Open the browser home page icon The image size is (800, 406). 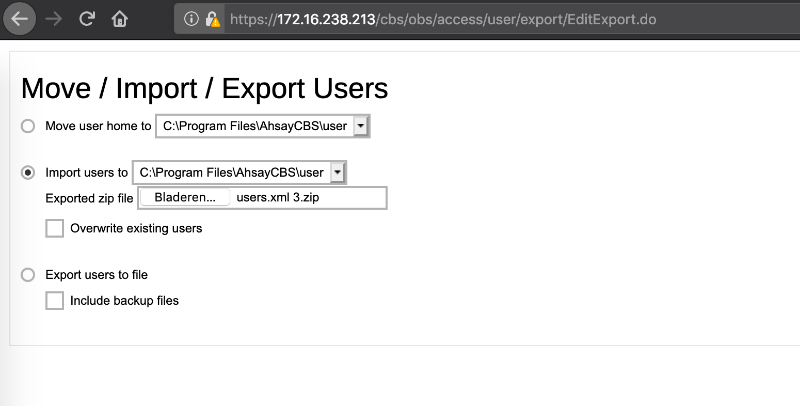(119, 19)
